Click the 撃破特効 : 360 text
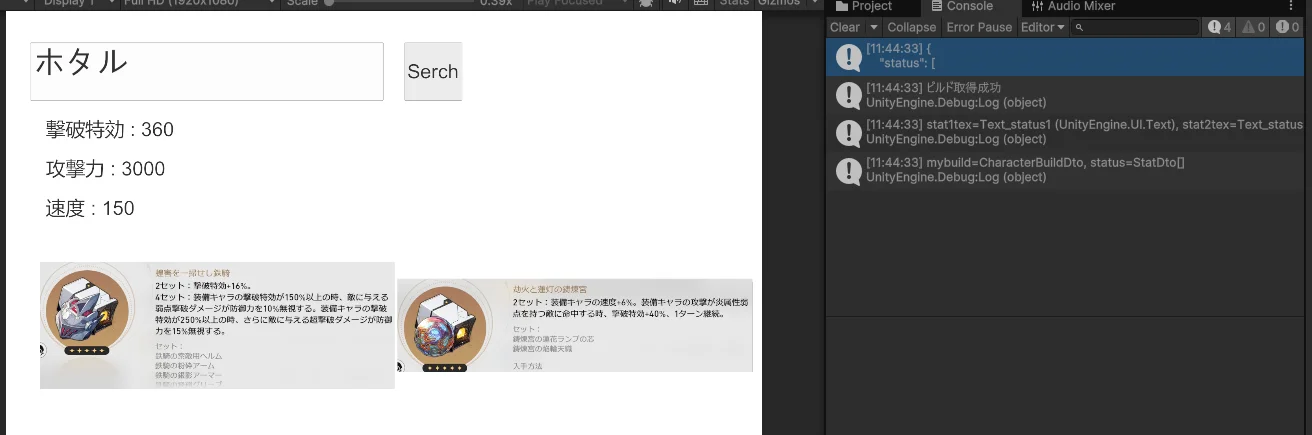1312x435 pixels. coord(110,130)
